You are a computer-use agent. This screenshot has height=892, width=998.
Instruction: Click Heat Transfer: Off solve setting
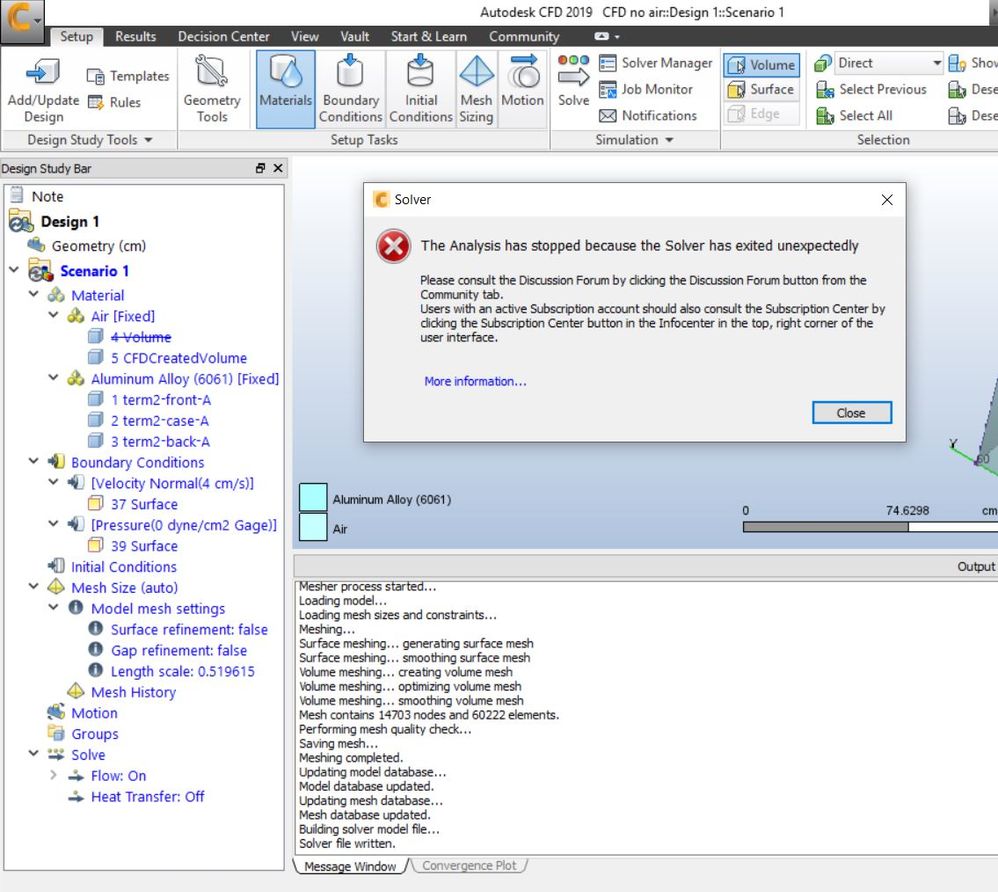click(148, 796)
